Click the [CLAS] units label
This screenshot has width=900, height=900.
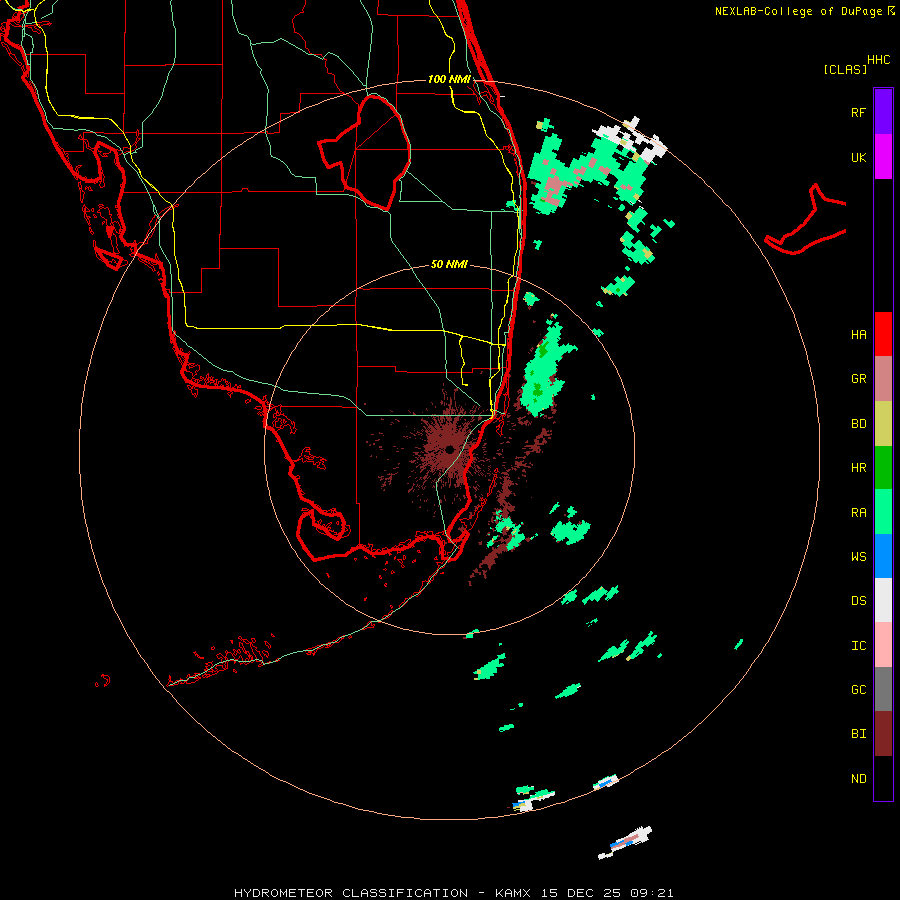[x=844, y=69]
